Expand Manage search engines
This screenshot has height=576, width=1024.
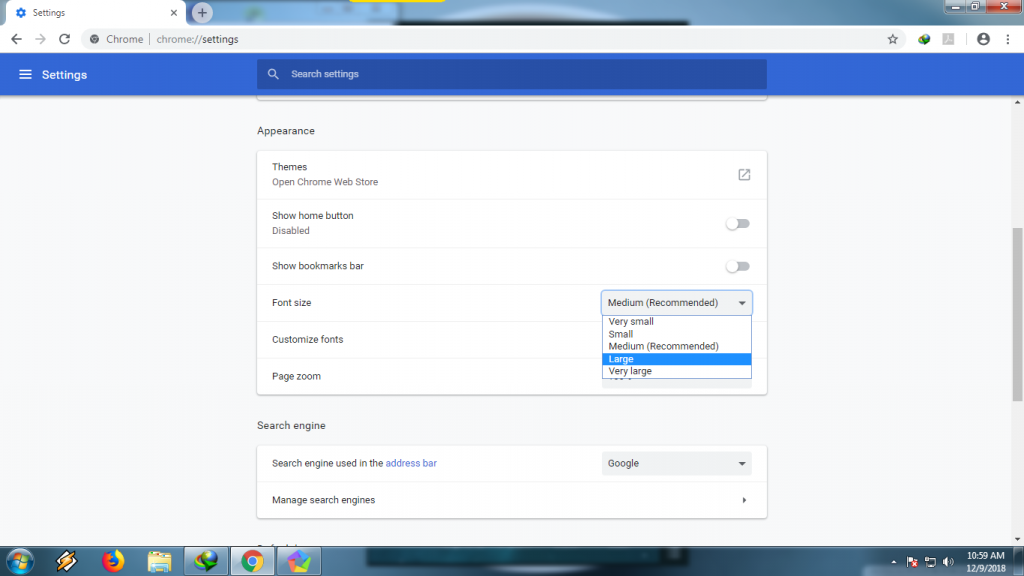click(x=744, y=500)
